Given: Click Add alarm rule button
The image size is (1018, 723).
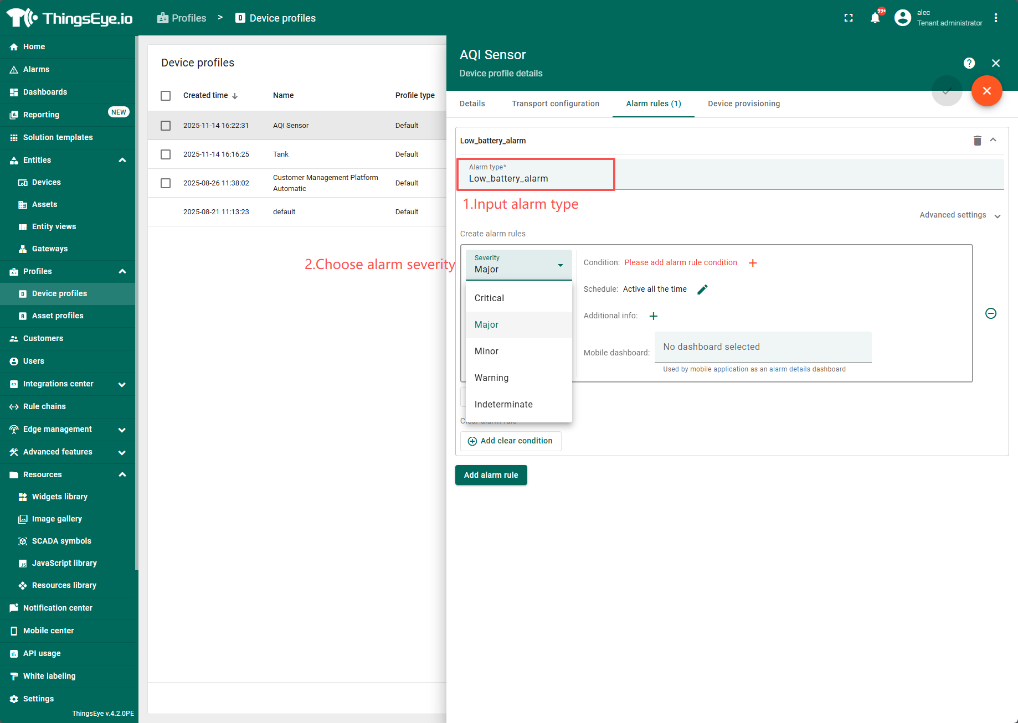Looking at the screenshot, I should (490, 475).
